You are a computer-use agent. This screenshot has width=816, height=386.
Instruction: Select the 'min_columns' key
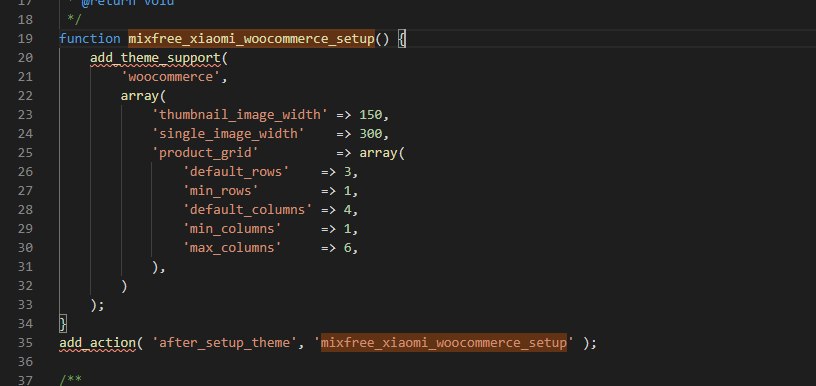[232, 229]
